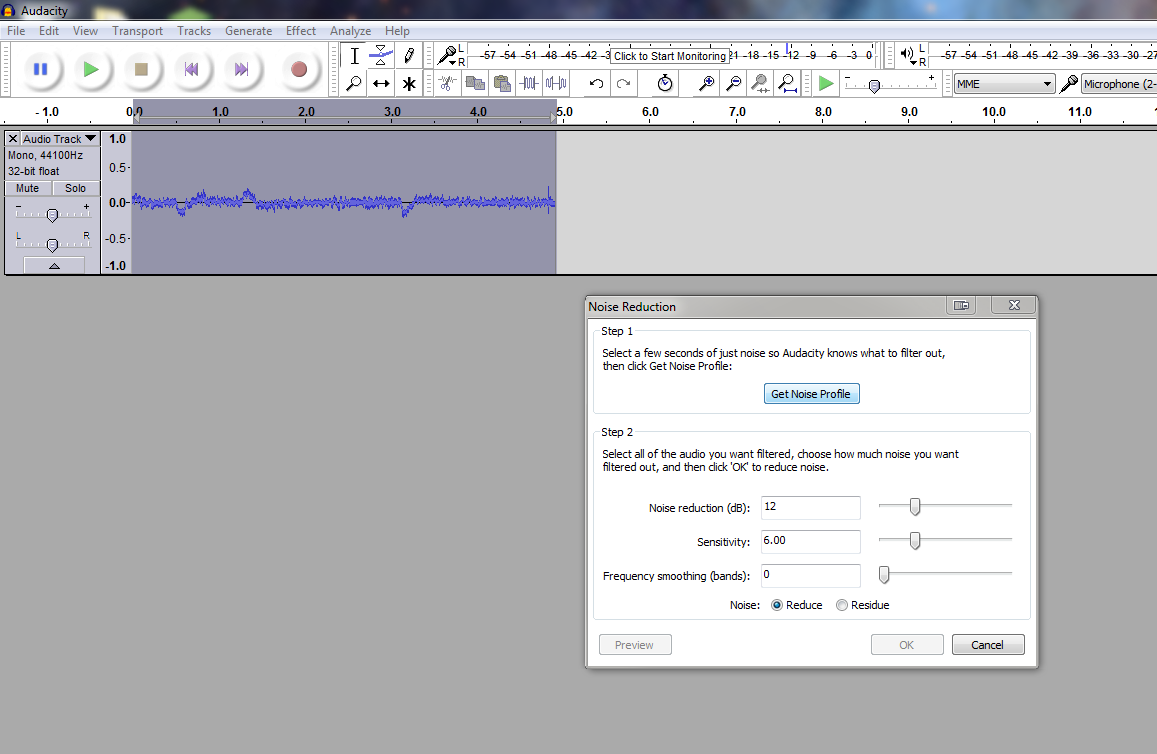Click the playback meter speaker icon
The image size is (1157, 754).
tap(908, 55)
